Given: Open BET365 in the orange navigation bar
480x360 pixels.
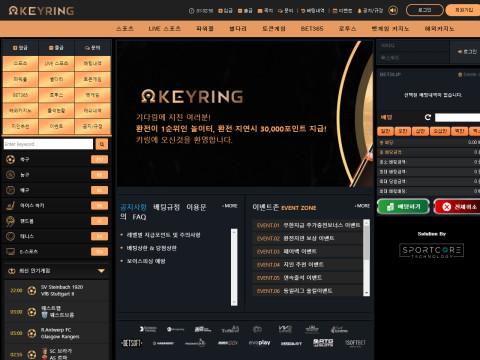Looking at the screenshot, I should click(312, 29).
